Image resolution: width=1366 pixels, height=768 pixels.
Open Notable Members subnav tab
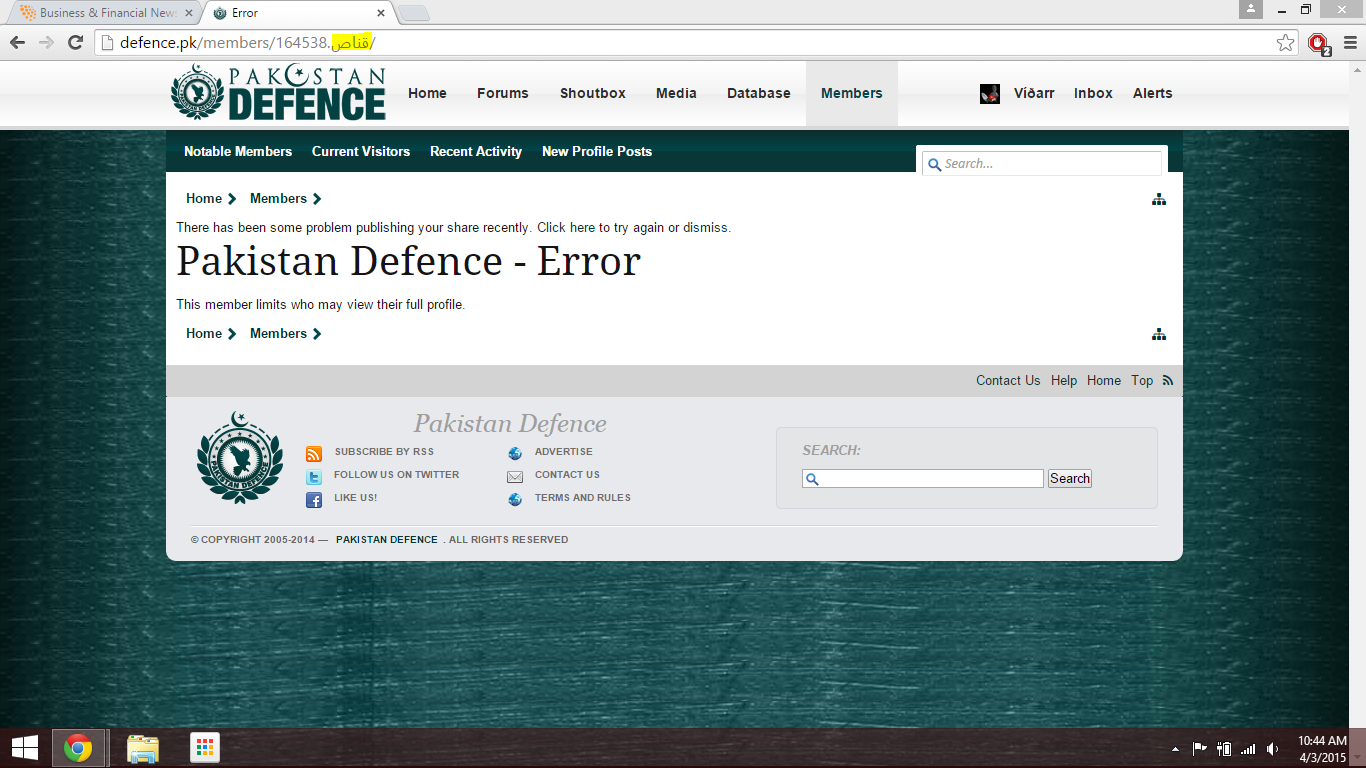(238, 151)
